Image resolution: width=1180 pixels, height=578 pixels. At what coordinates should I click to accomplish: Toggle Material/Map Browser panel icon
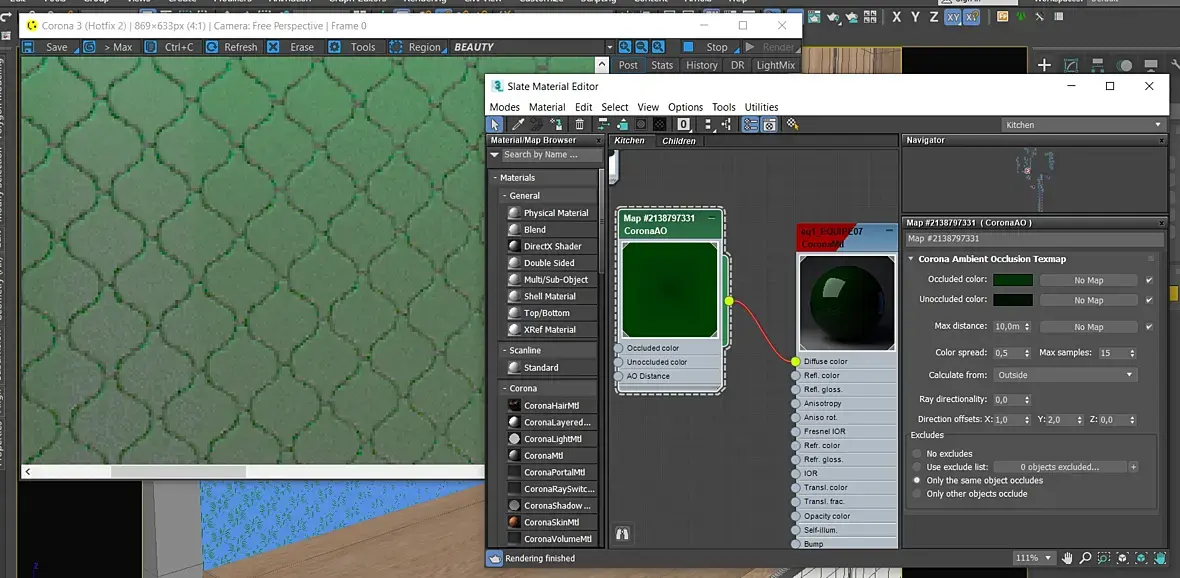coord(750,124)
